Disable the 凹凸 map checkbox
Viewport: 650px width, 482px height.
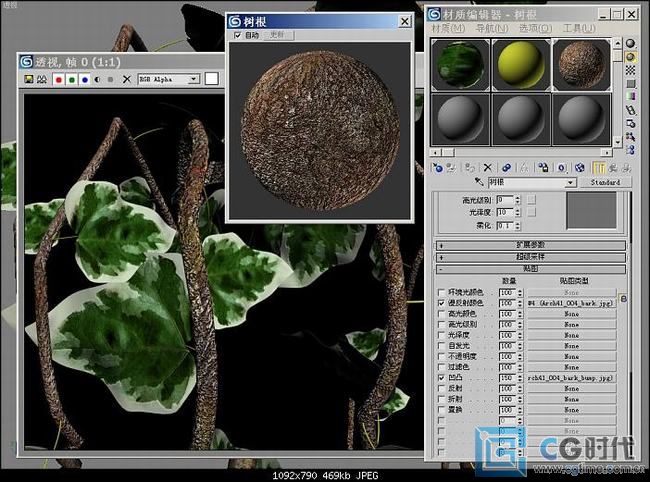441,378
